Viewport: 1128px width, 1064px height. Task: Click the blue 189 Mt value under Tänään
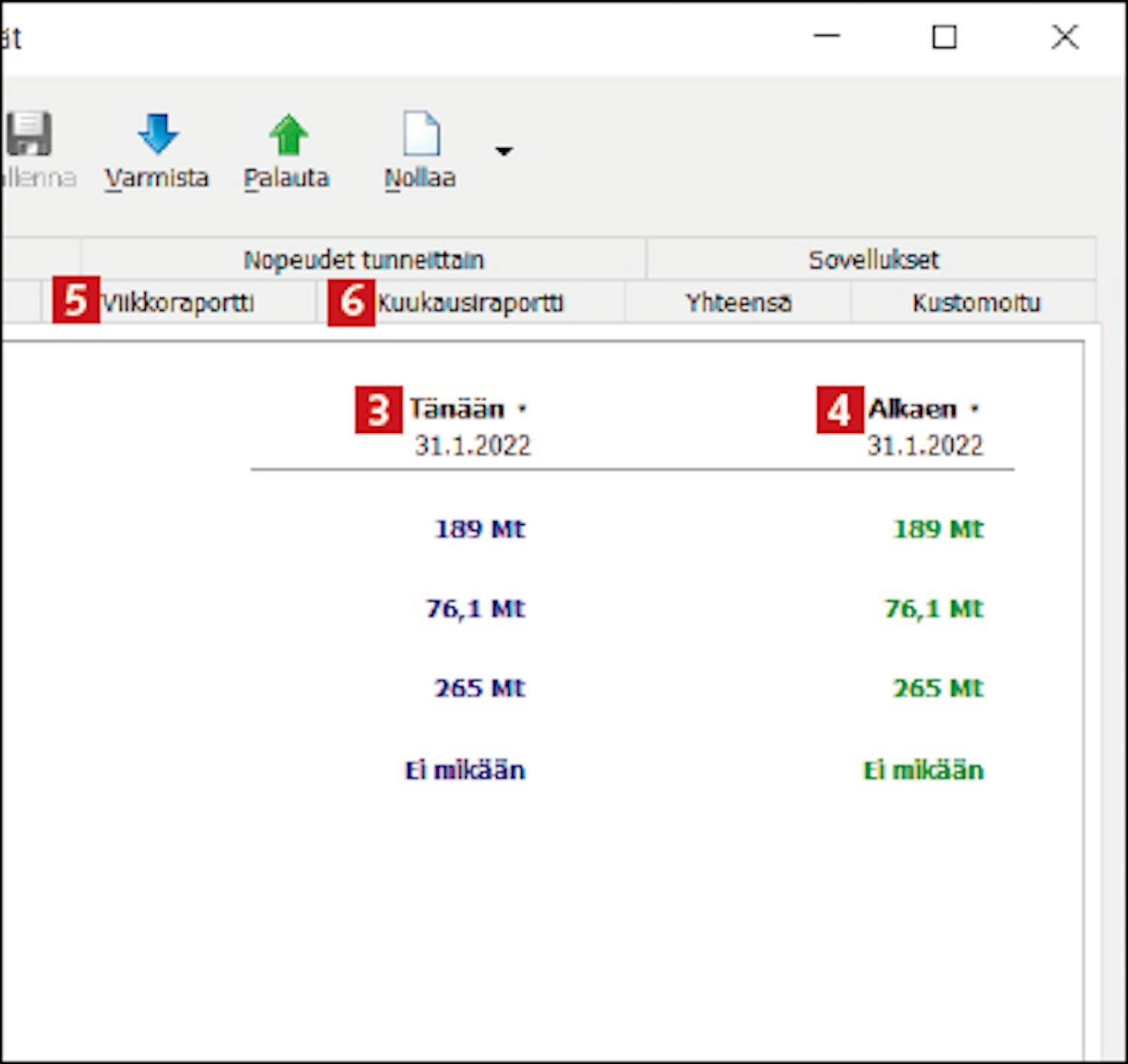click(480, 529)
